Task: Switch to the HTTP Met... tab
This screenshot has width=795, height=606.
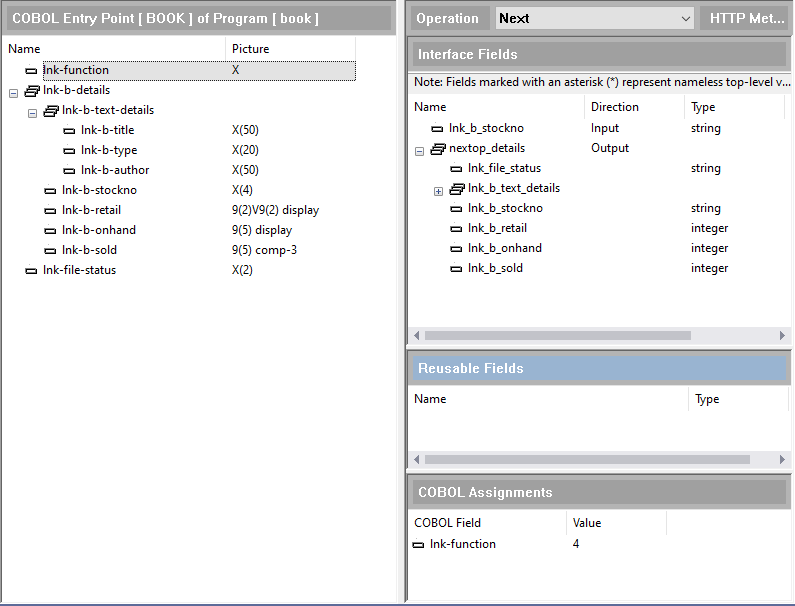Action: [x=747, y=18]
